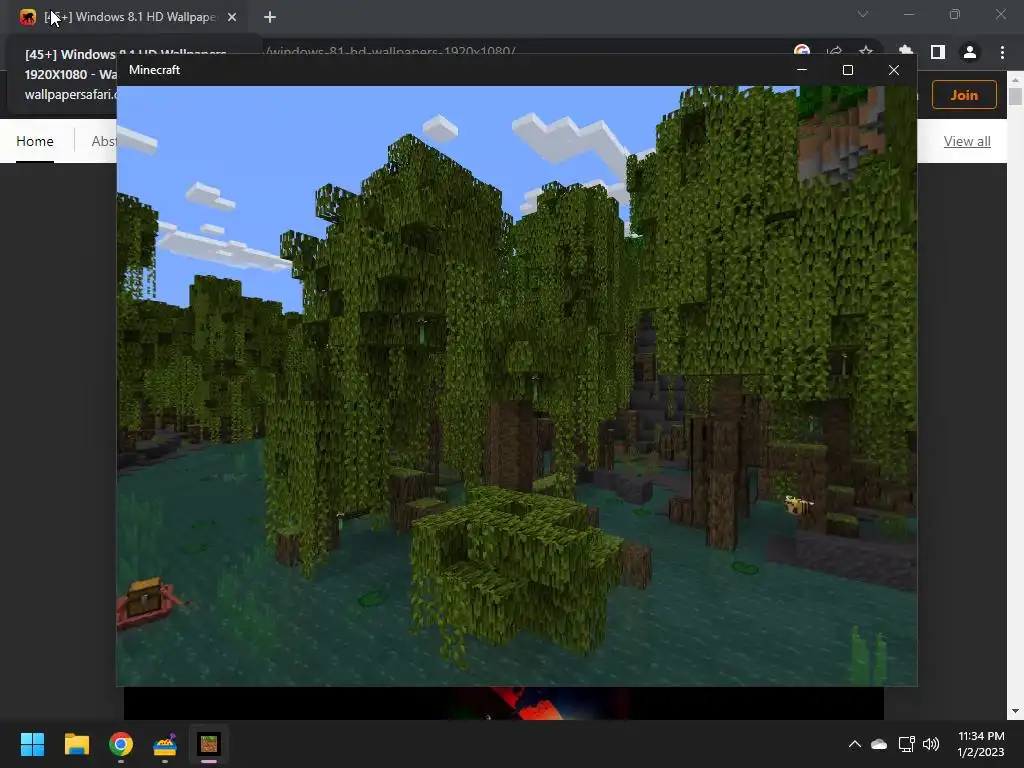This screenshot has height=768, width=1024.
Task: Maximize the Minecraft window
Action: 848,70
